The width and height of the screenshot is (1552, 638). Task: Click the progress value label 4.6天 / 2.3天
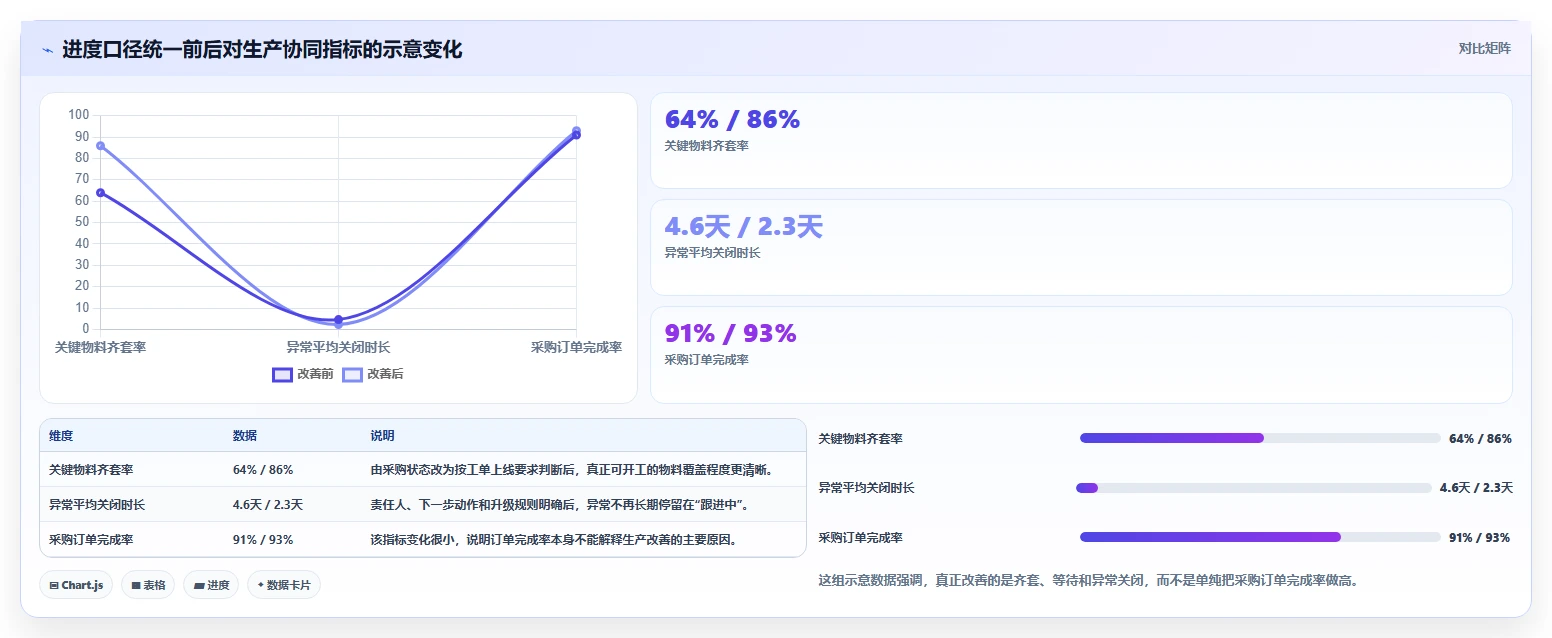point(1476,488)
